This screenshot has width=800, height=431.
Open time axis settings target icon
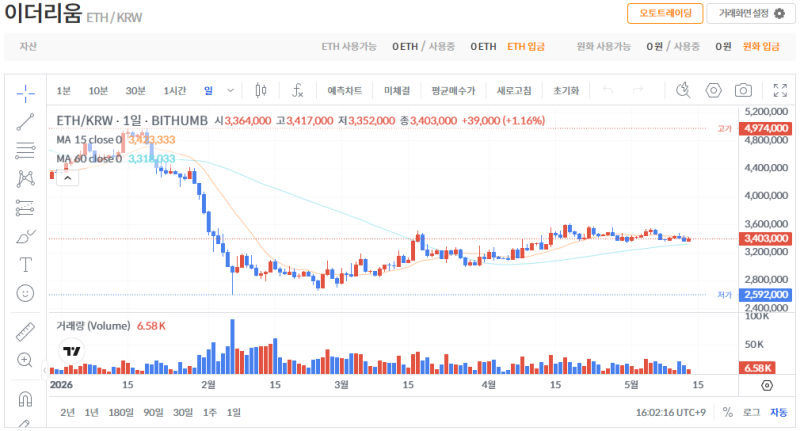(x=767, y=386)
